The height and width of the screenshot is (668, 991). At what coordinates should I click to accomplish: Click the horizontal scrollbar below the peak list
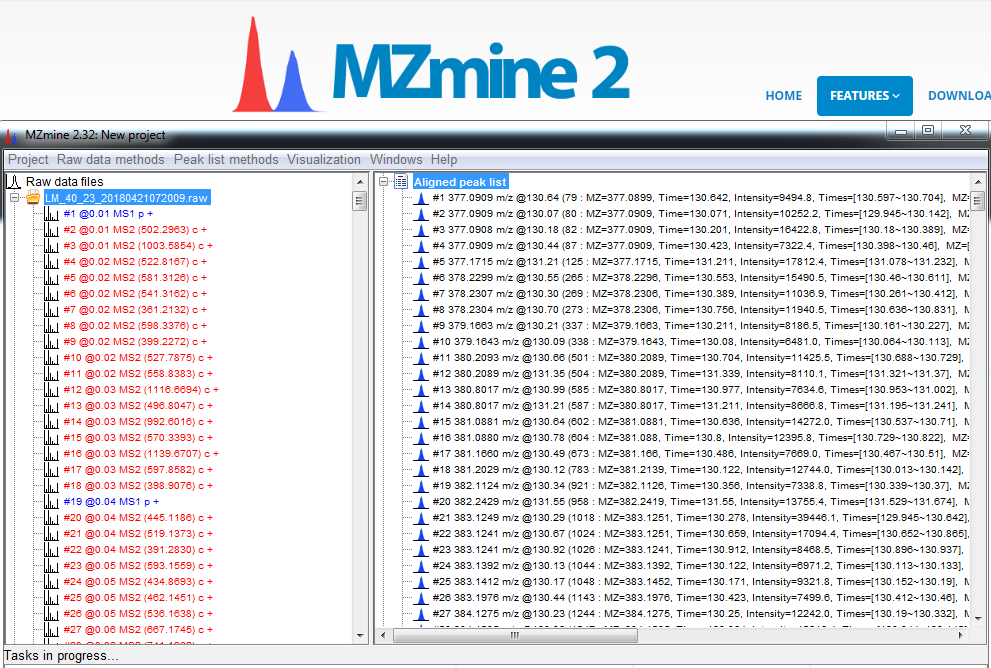coord(515,634)
